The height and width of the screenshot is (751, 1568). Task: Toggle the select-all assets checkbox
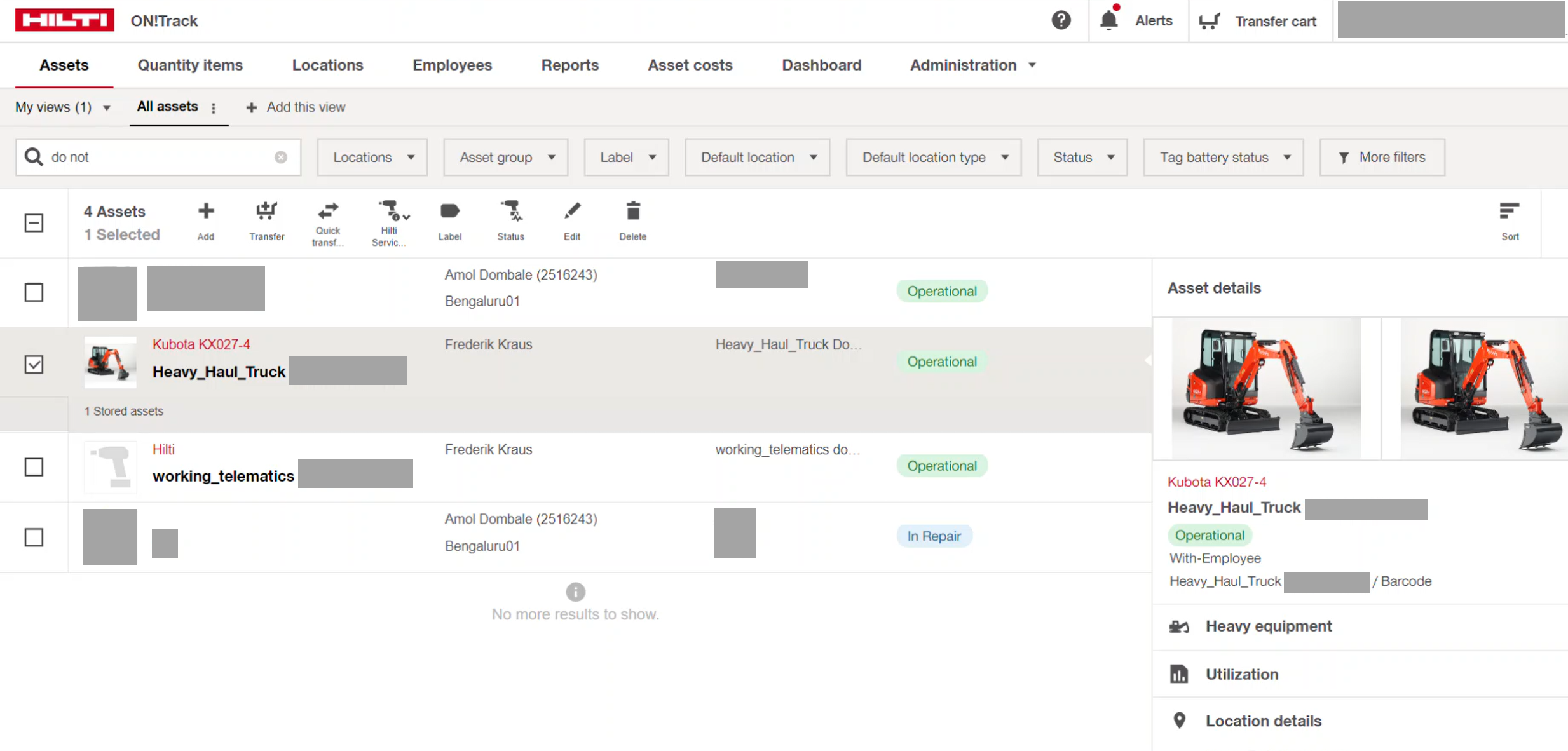coord(34,223)
